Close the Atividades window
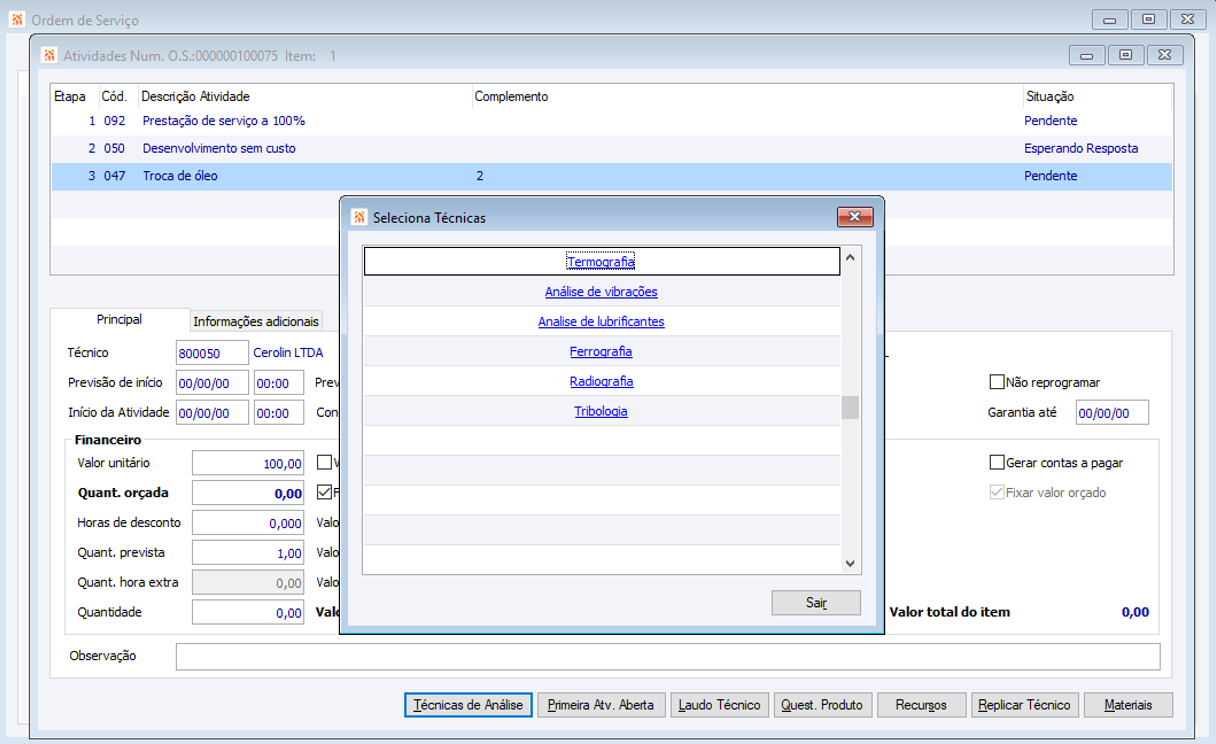1216x744 pixels. pyautogui.click(x=1165, y=55)
